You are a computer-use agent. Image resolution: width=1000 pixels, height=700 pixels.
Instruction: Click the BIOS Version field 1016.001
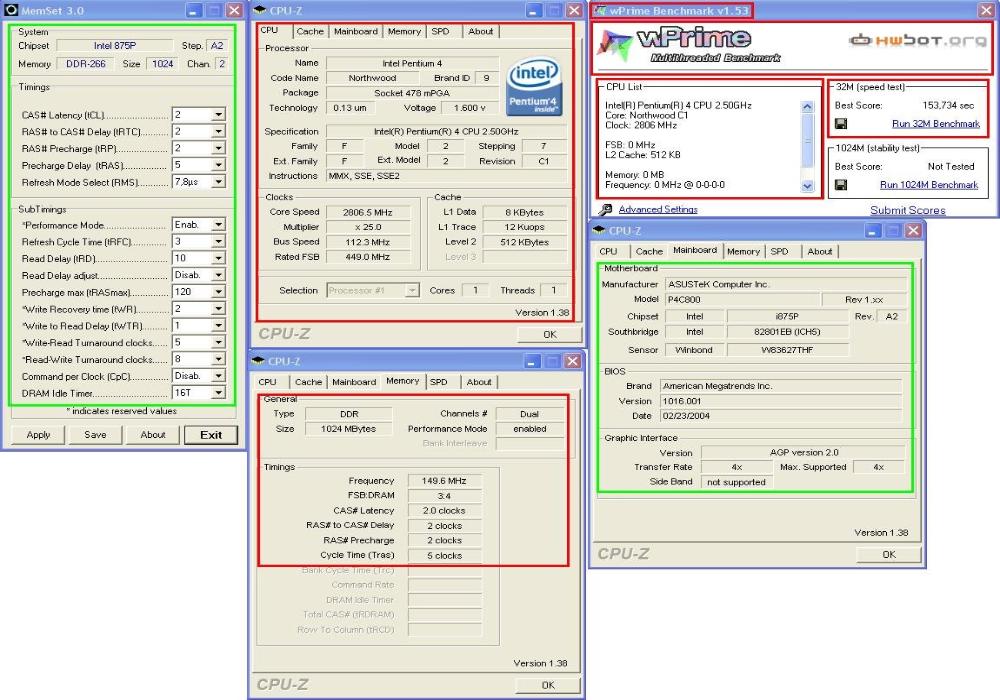(781, 401)
